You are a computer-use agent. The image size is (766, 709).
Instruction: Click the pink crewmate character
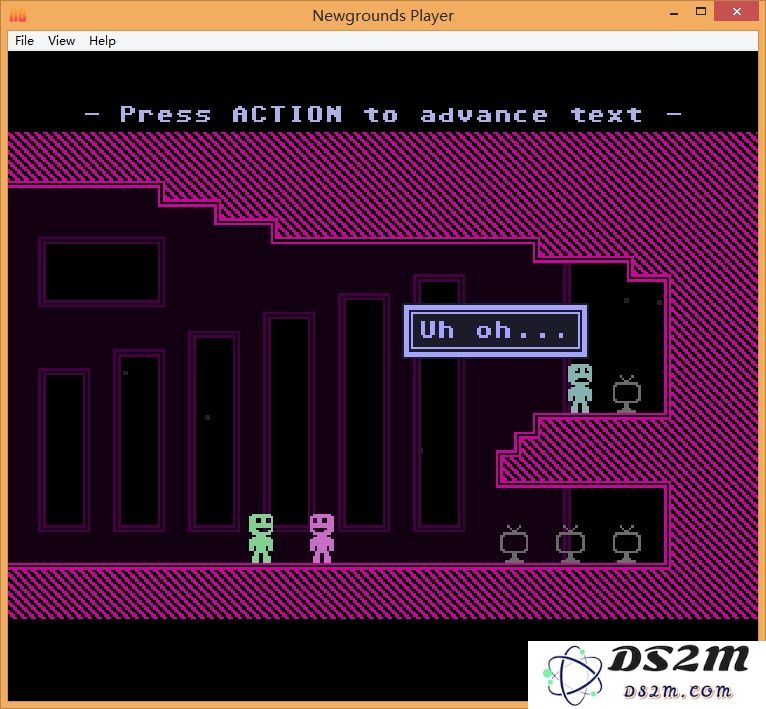tap(322, 538)
